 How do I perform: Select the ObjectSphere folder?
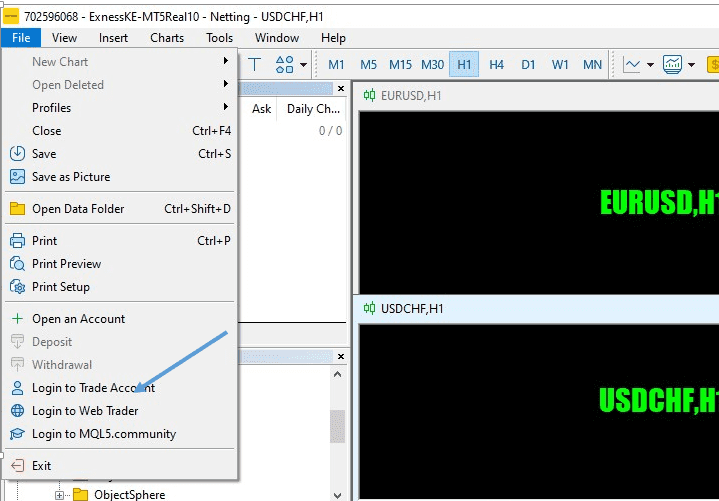pos(129,495)
